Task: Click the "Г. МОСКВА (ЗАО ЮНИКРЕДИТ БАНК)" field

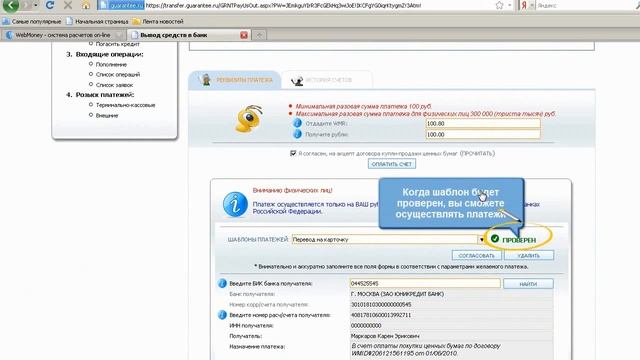Action: 451,294
